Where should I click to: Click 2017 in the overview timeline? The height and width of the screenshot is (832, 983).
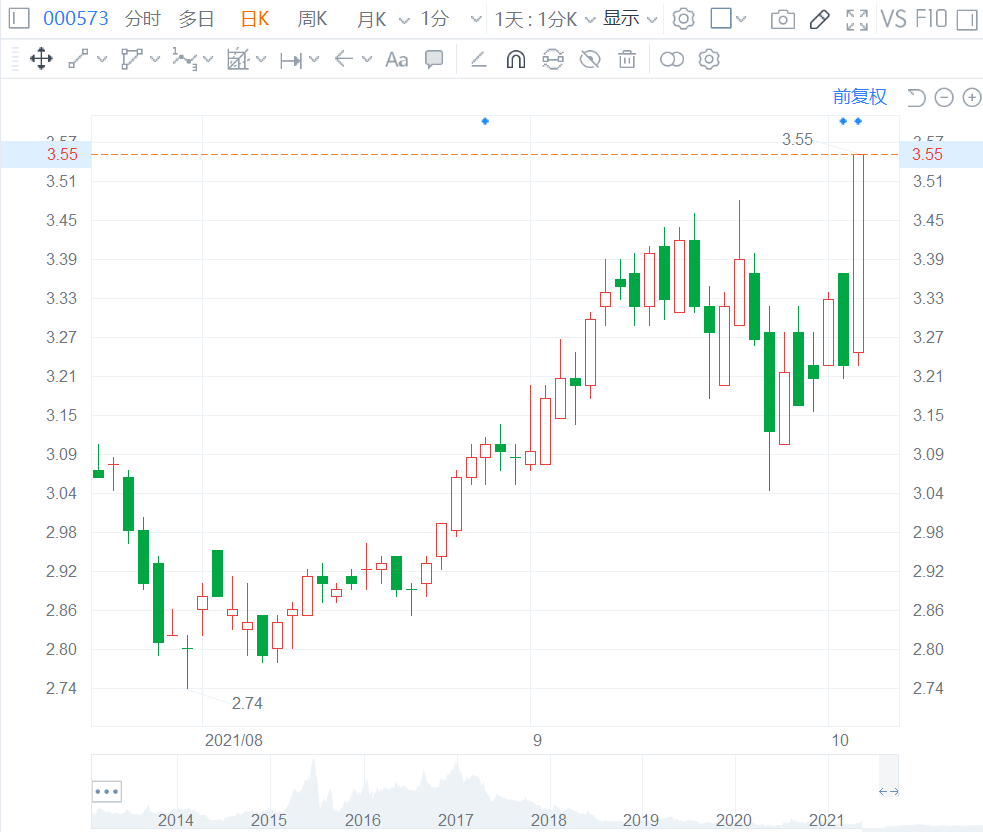click(x=455, y=820)
